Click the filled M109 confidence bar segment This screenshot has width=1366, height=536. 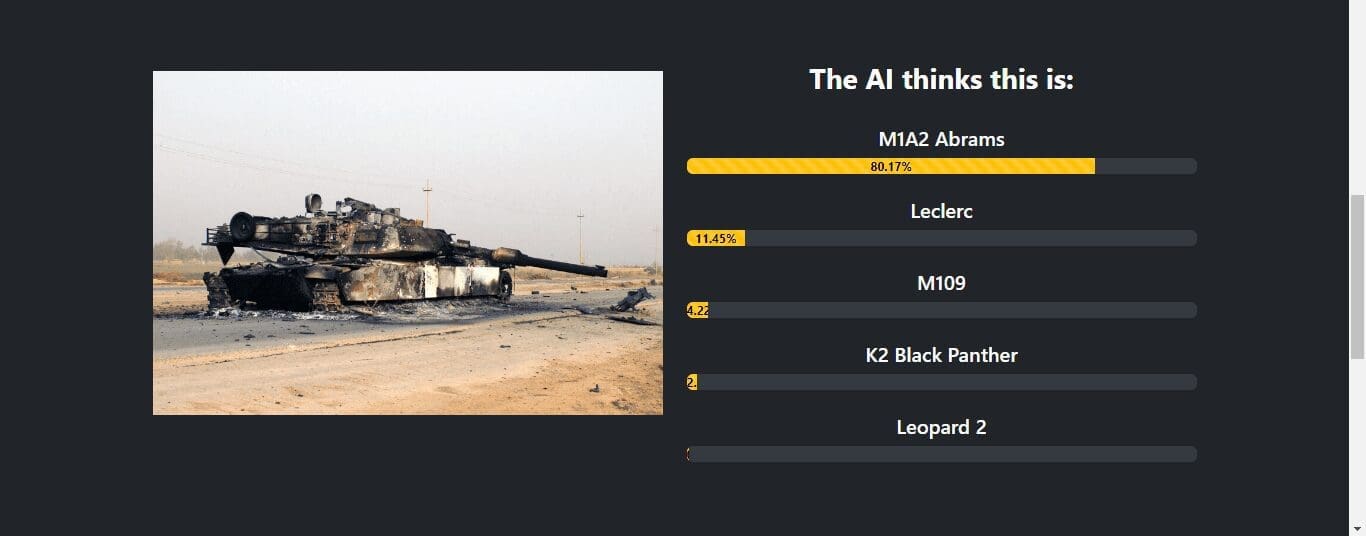click(698, 310)
